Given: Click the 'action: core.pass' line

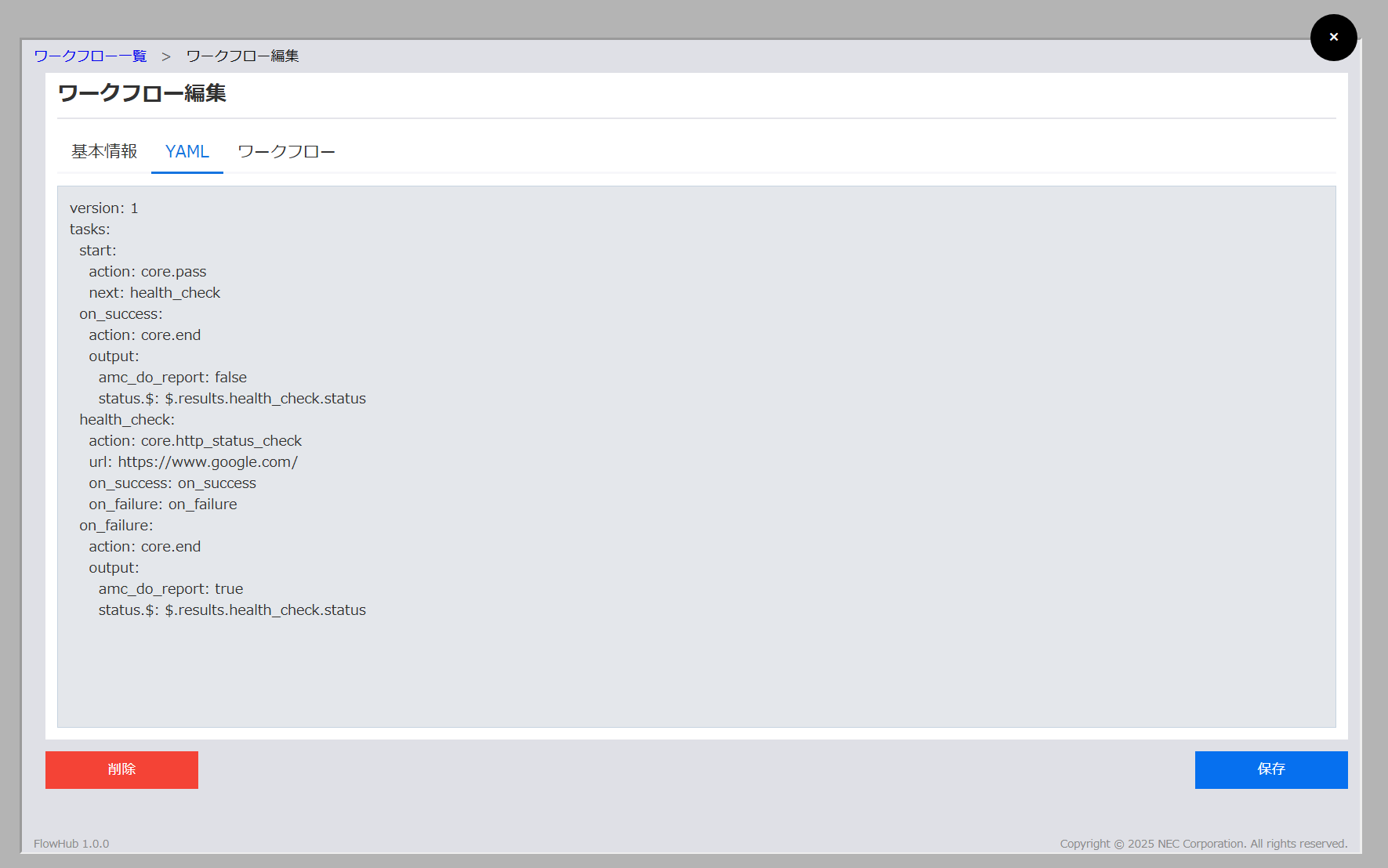Looking at the screenshot, I should point(147,272).
